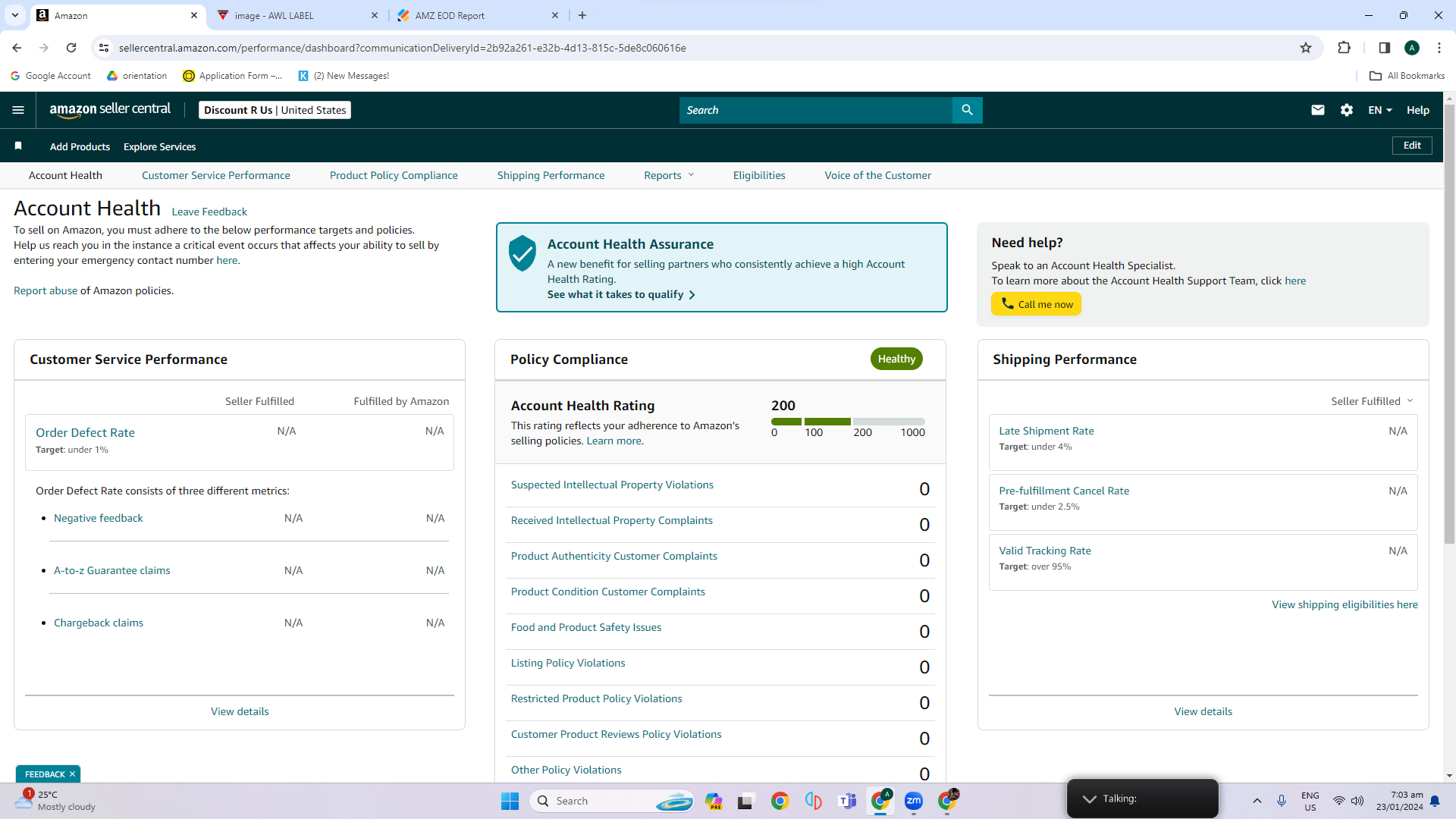The image size is (1456, 819).
Task: Dismiss the FEEDBACK widget with its X
Action: pos(72,774)
